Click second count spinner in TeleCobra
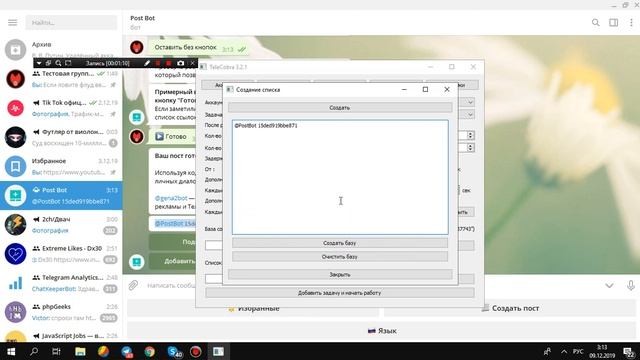640x360 pixels. [470, 147]
